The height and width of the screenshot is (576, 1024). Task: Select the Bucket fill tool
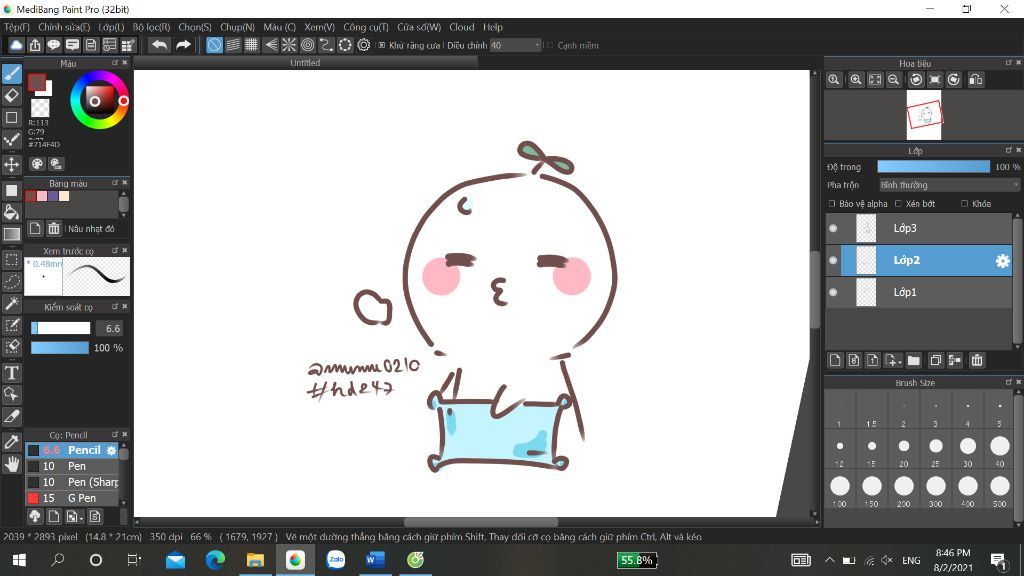[x=12, y=212]
